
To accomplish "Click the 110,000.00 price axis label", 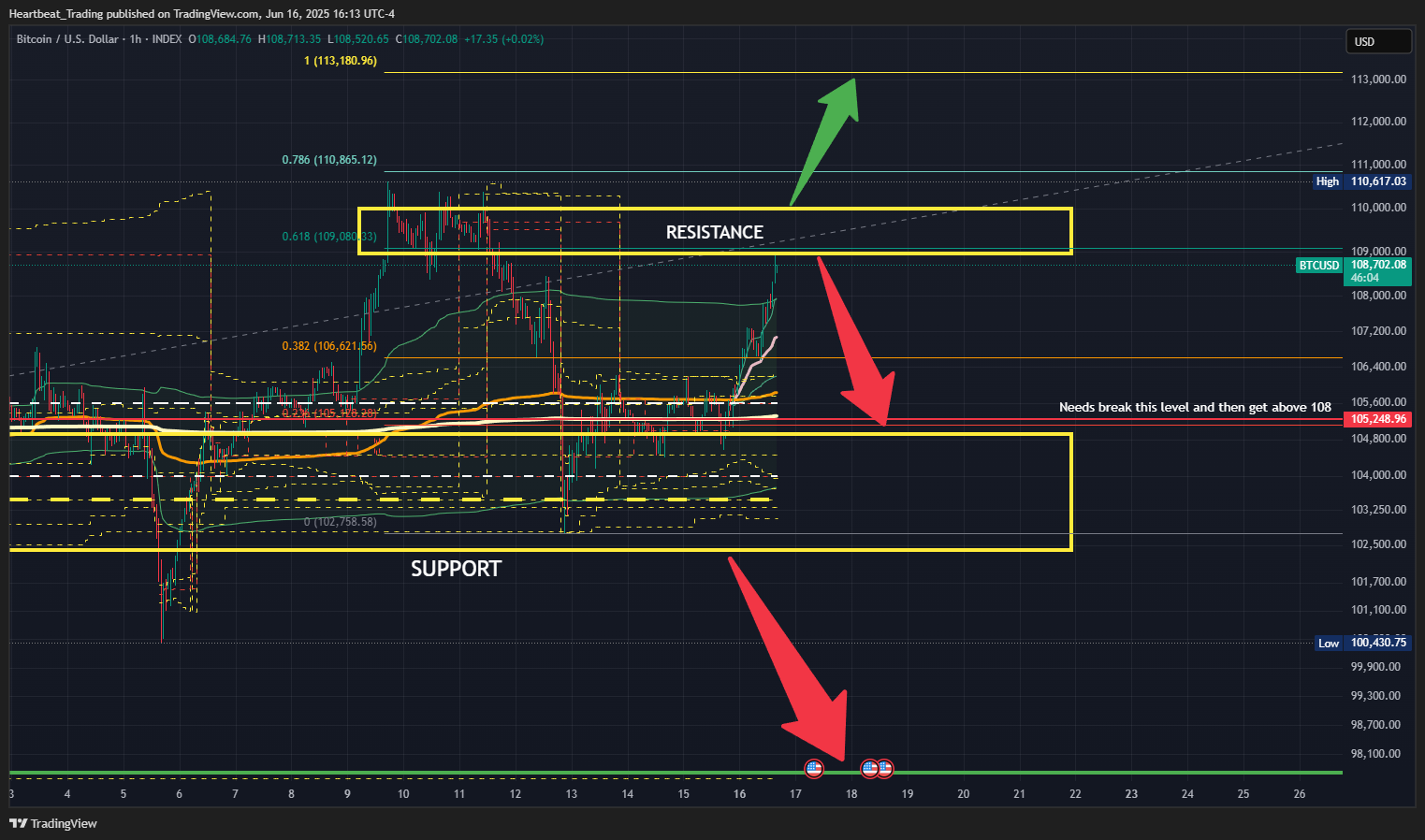I will pos(1378,208).
